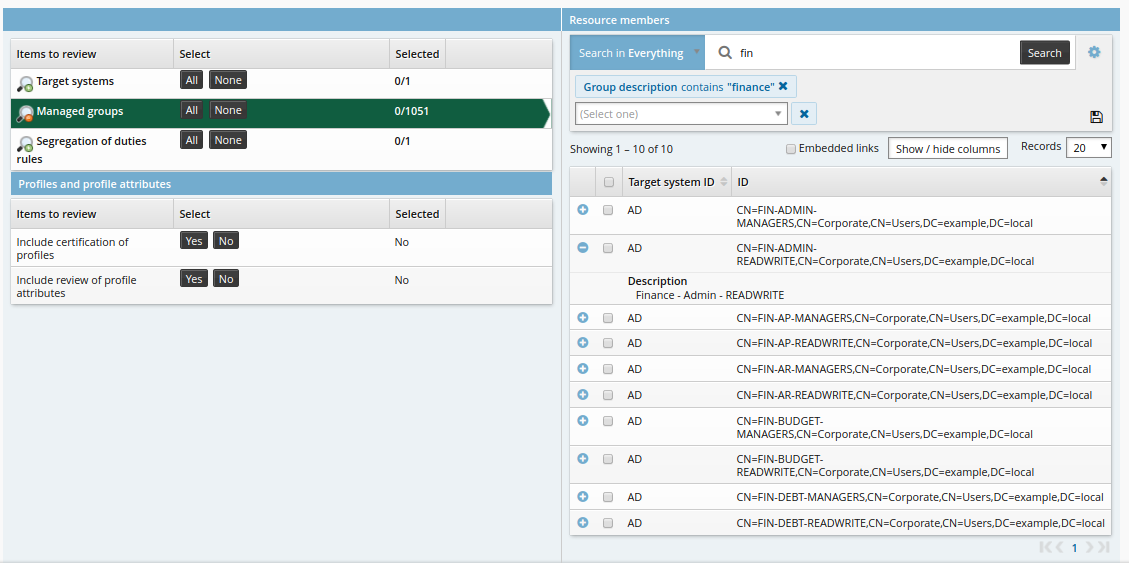Collapse the FIN-ADMIN-READWRITE row details
1129x563 pixels.
583,248
